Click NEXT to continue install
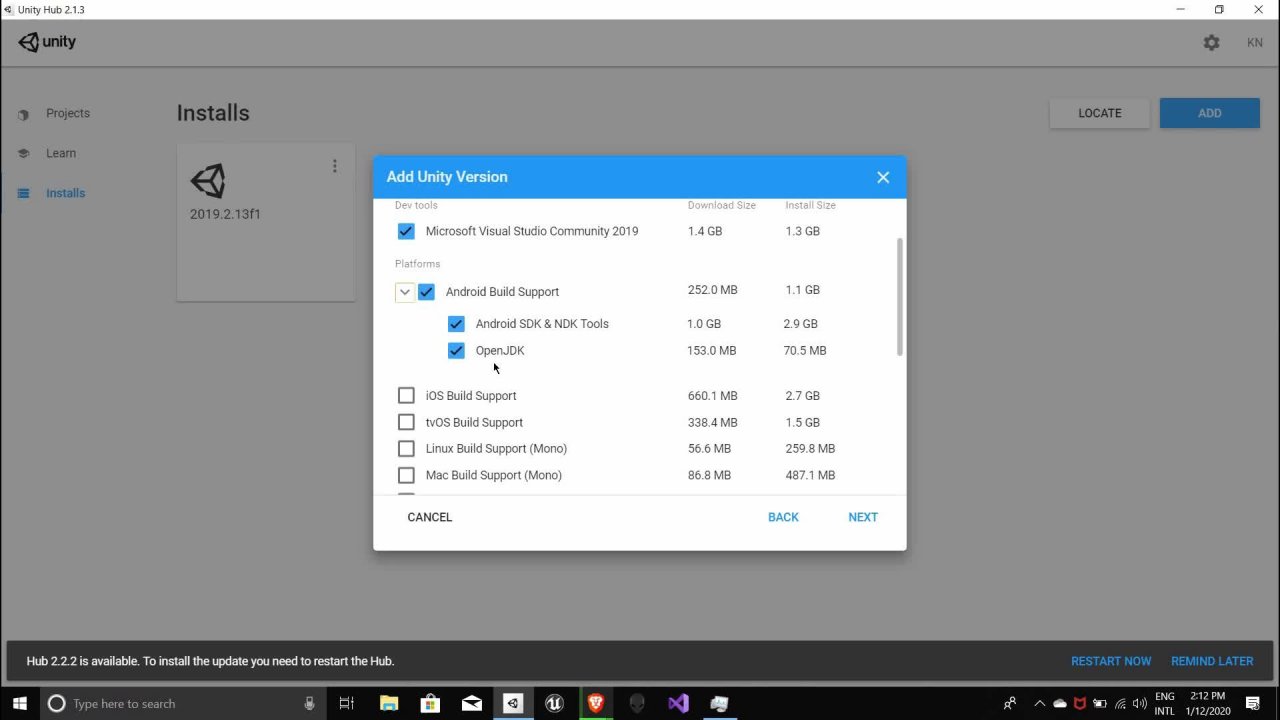Screen dimensions: 1280x720 863,517
